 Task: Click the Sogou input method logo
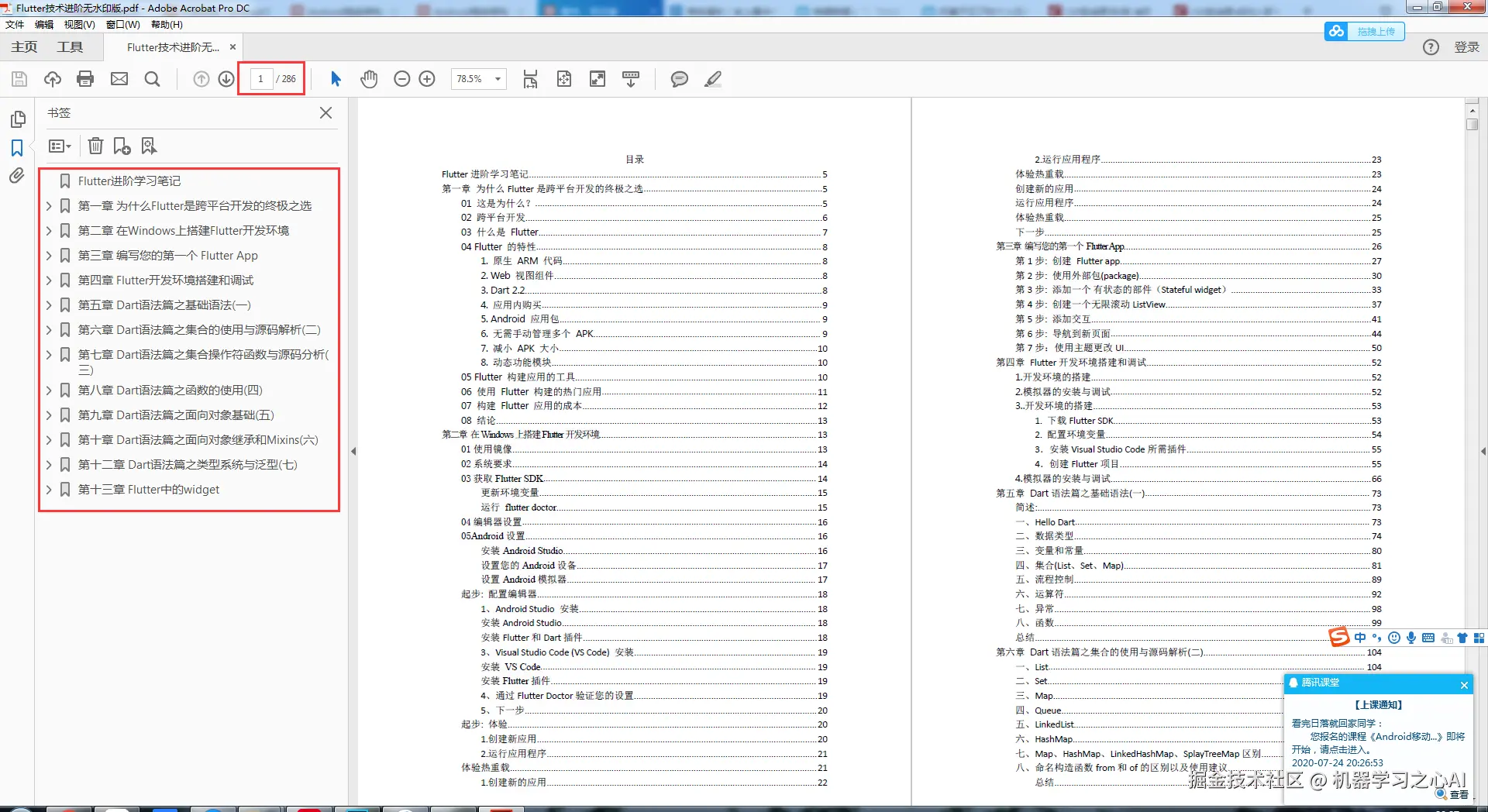1338,638
